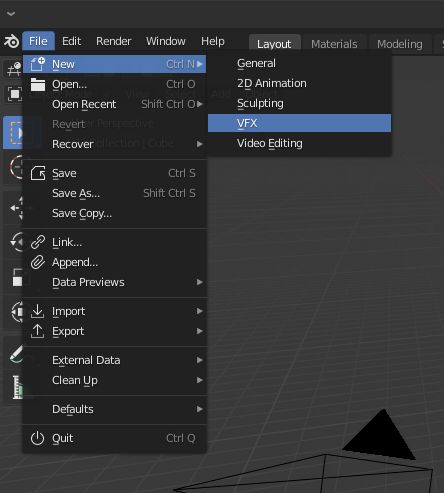Click Save in the File menu
This screenshot has width=444, height=493.
[114, 173]
